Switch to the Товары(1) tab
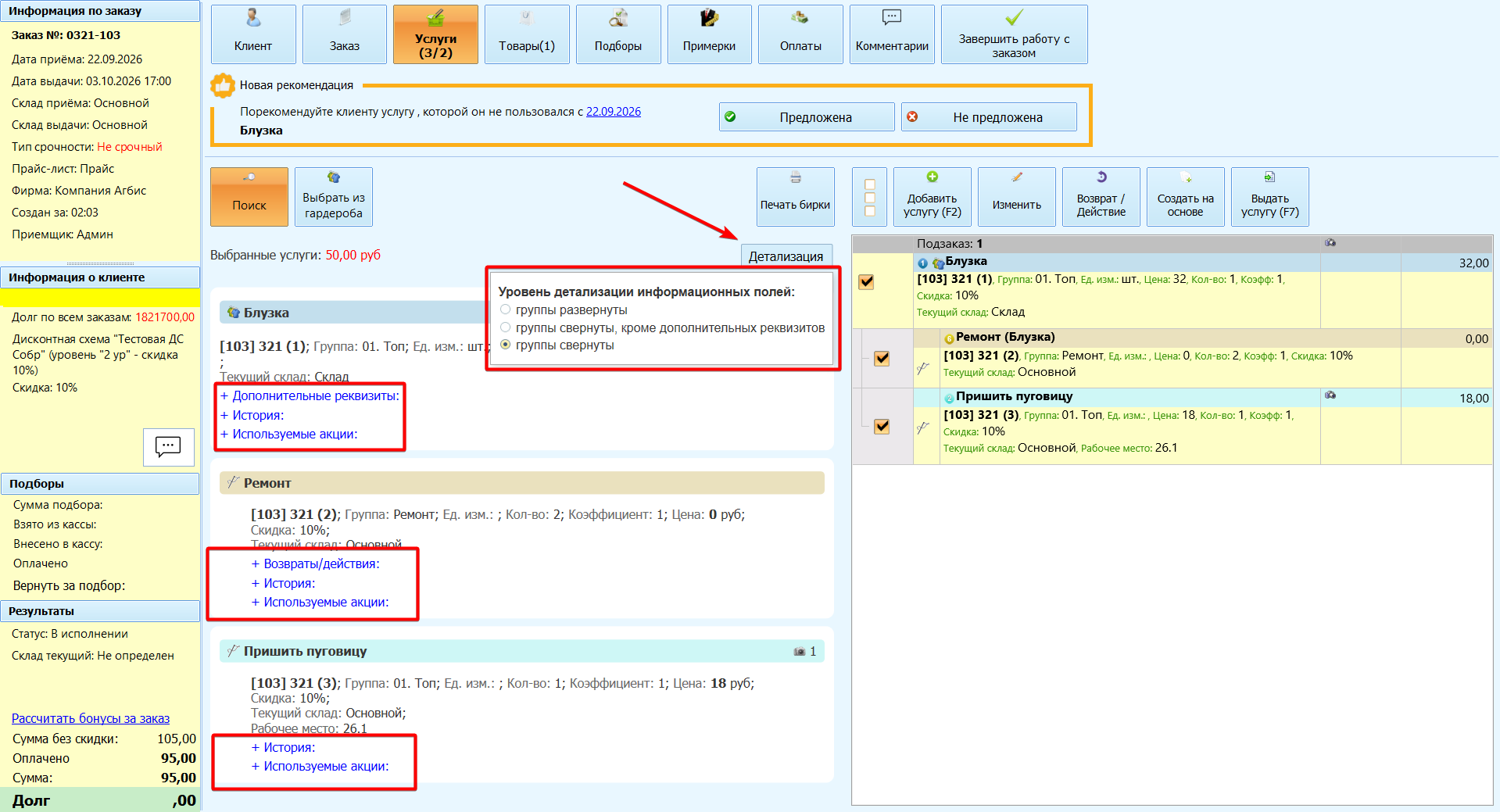This screenshot has width=1500, height=812. tap(527, 34)
